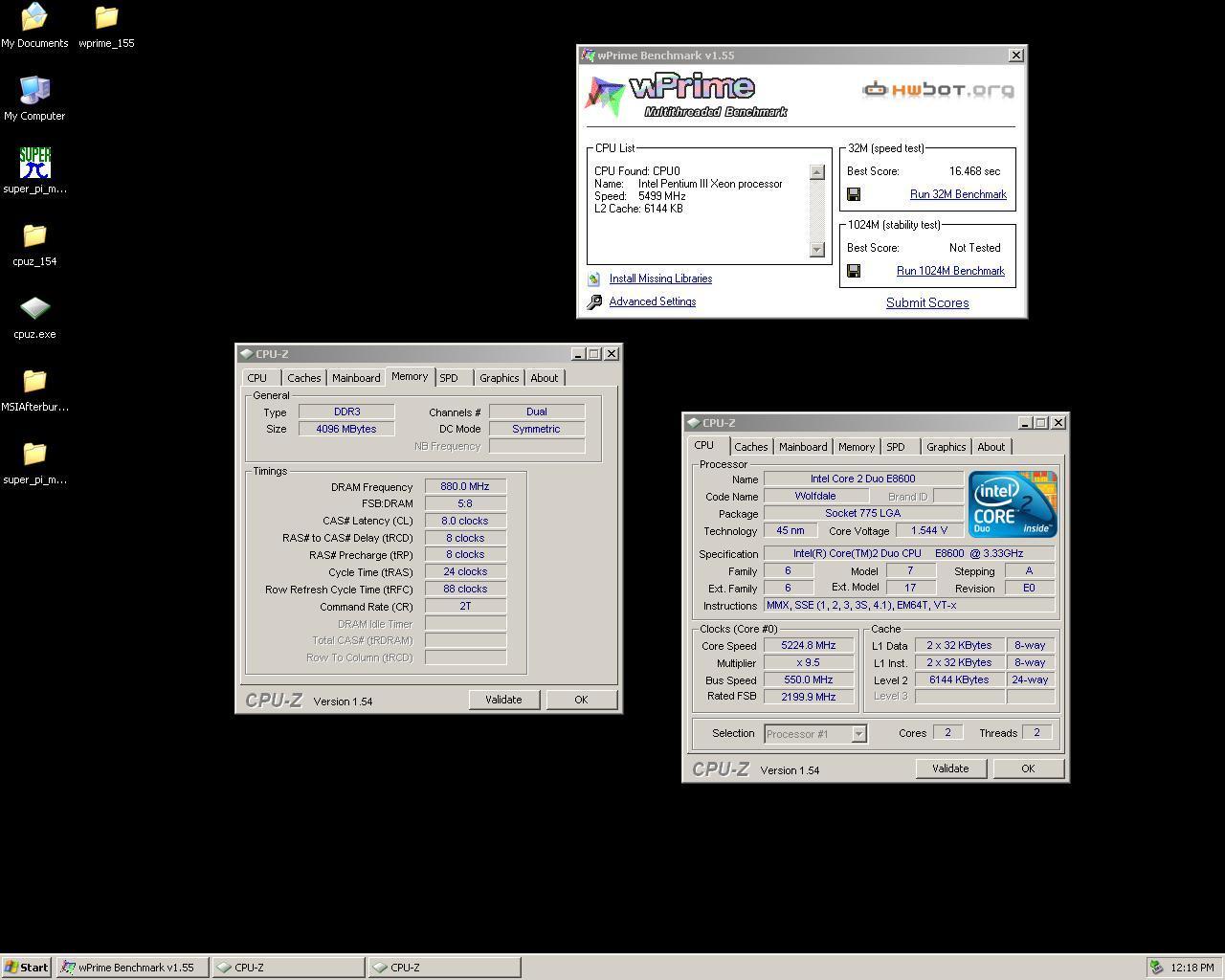Click the CPU List scrollbar up arrow
Image resolution: width=1225 pixels, height=980 pixels.
816,172
